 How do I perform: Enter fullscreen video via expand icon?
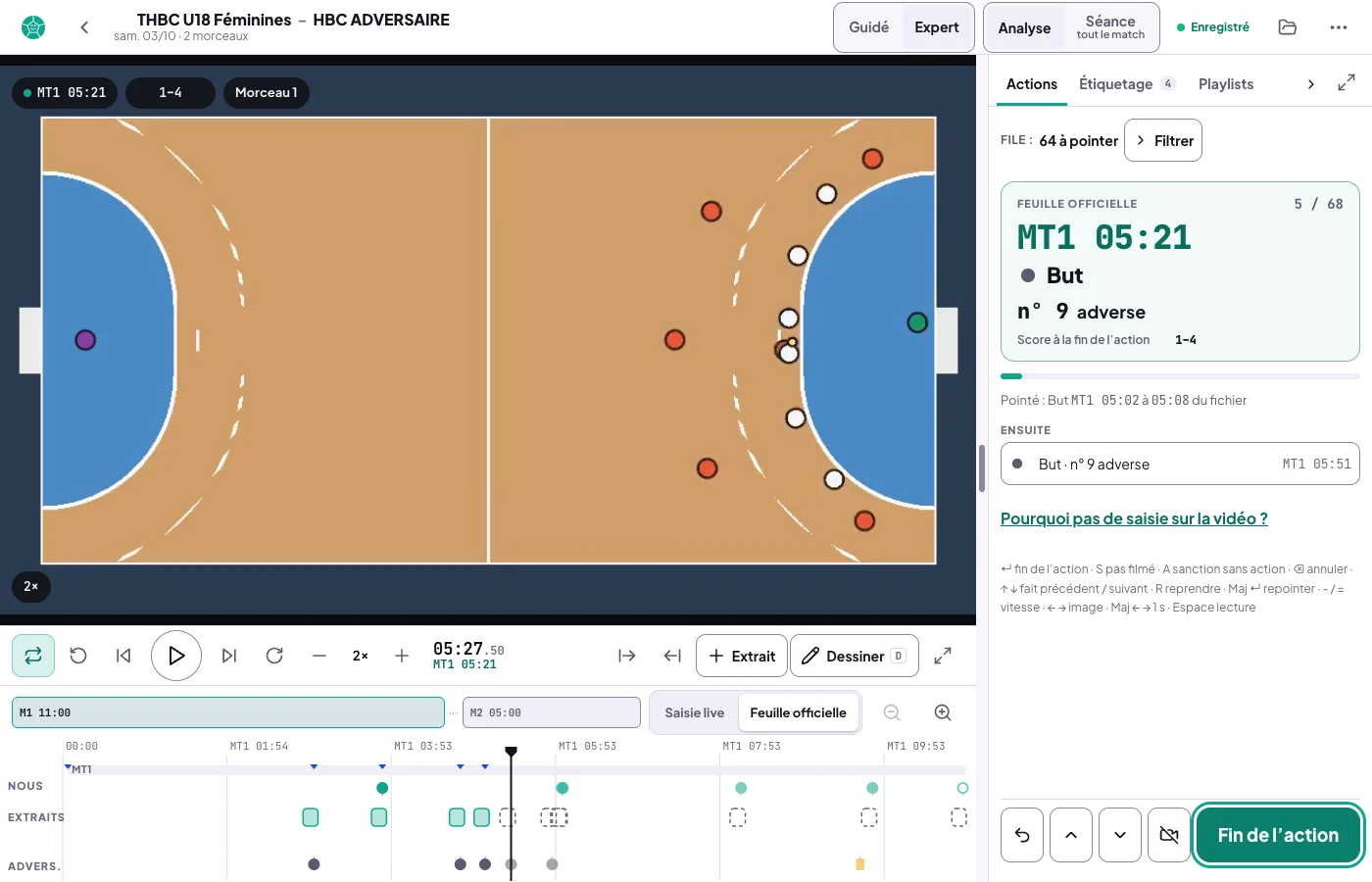click(x=943, y=656)
